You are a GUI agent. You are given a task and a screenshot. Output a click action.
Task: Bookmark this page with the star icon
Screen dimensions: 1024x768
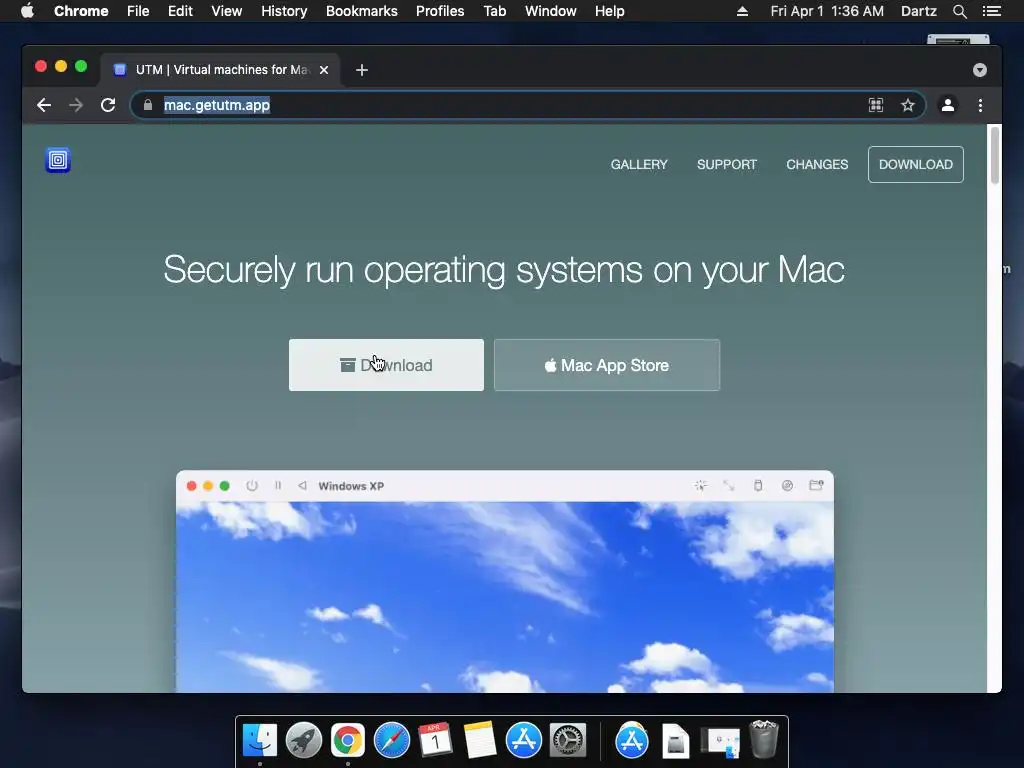908,105
